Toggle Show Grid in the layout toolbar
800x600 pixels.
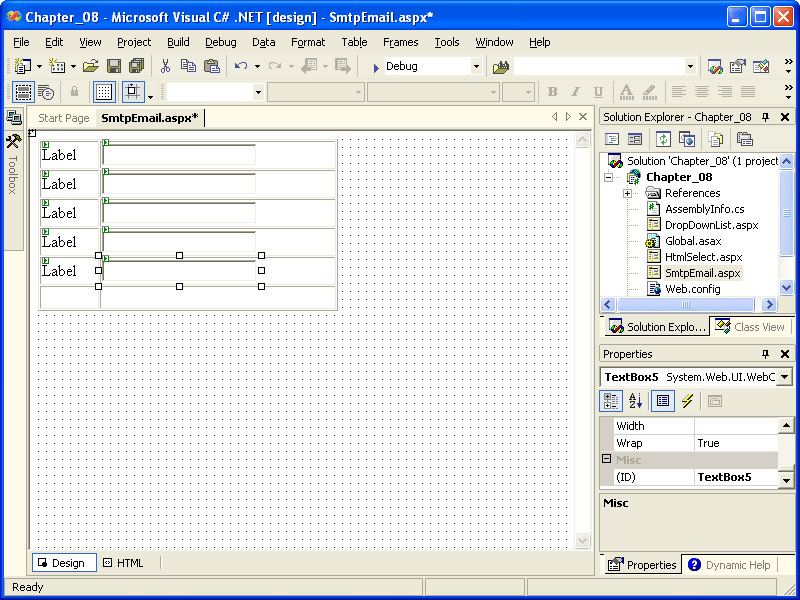pos(104,92)
